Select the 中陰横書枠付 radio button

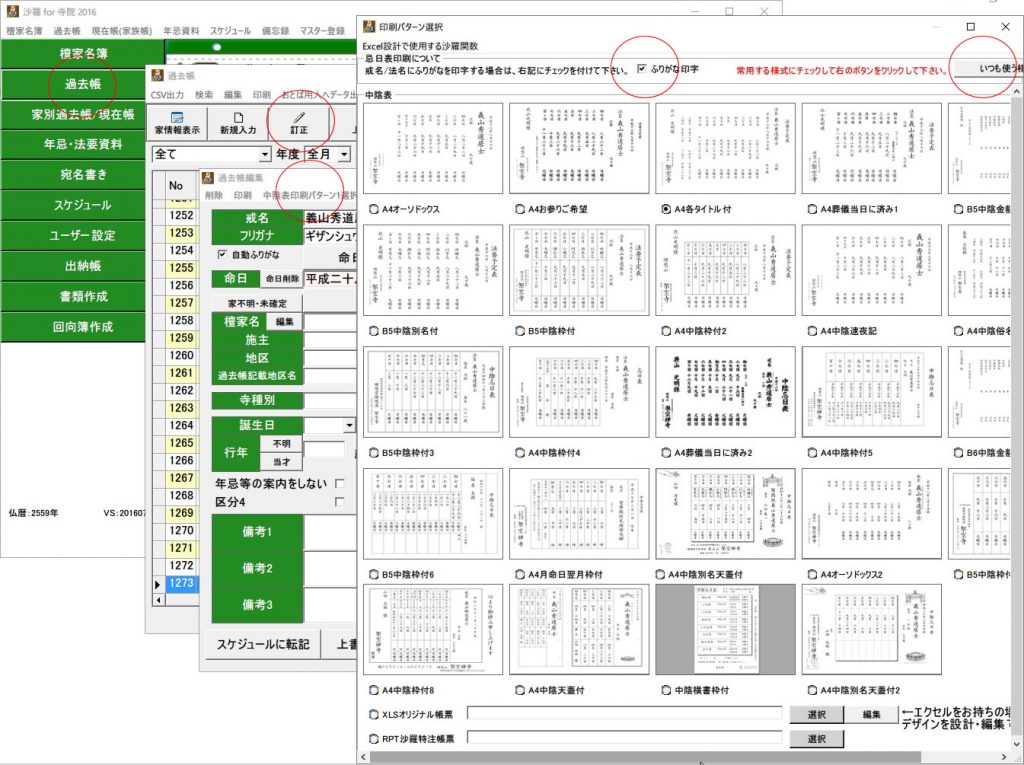[666, 690]
